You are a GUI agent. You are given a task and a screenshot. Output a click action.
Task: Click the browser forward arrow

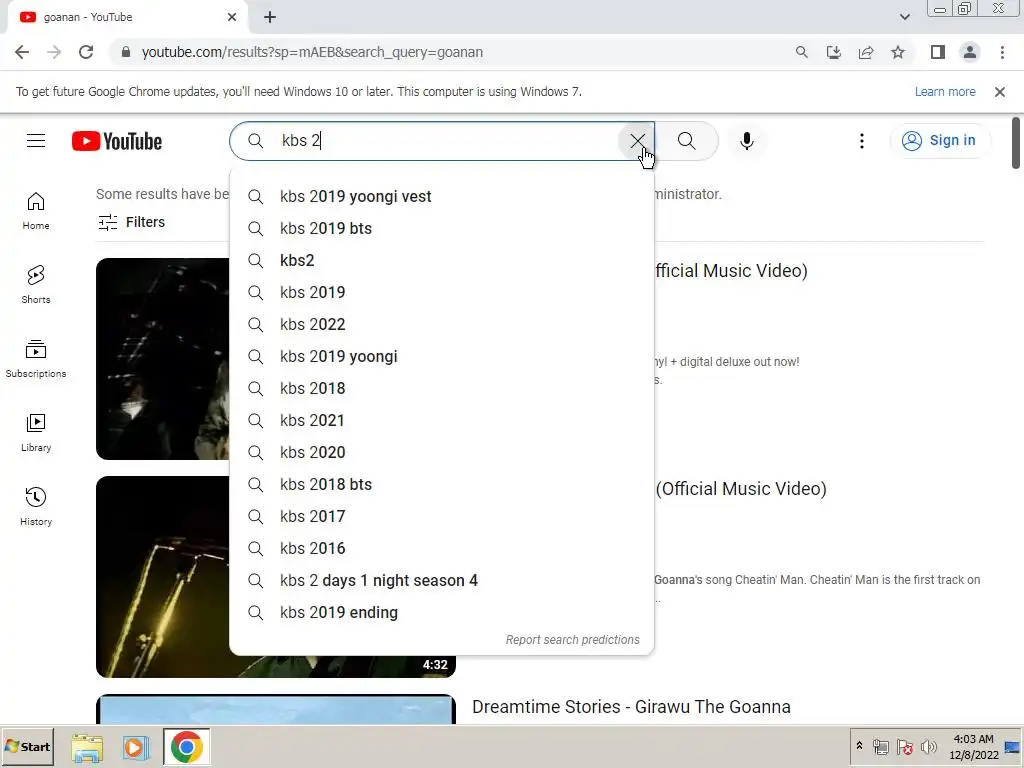[54, 52]
